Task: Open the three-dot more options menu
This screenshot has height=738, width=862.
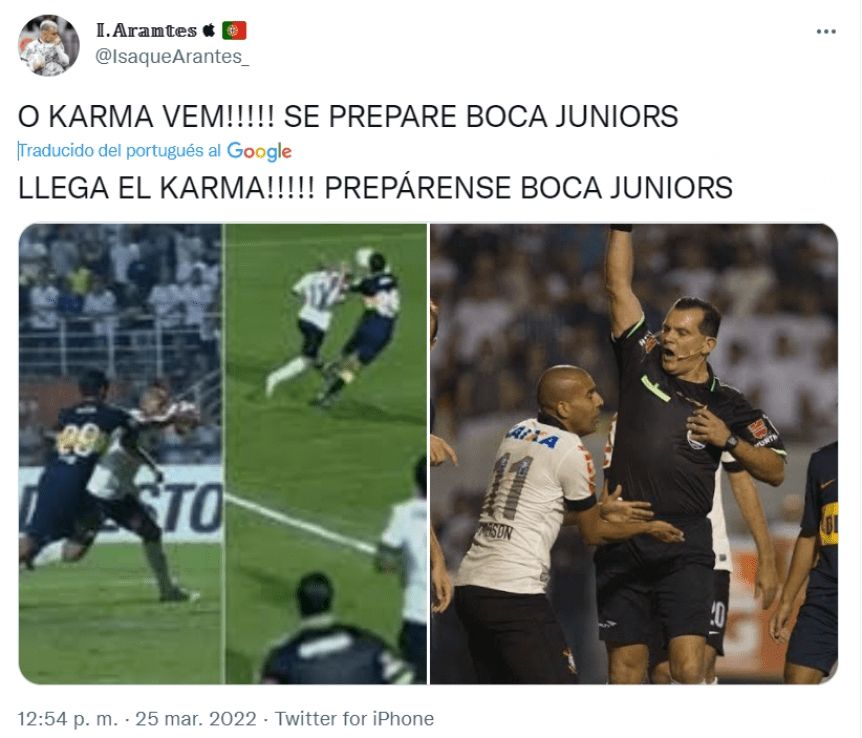Action: tap(826, 31)
